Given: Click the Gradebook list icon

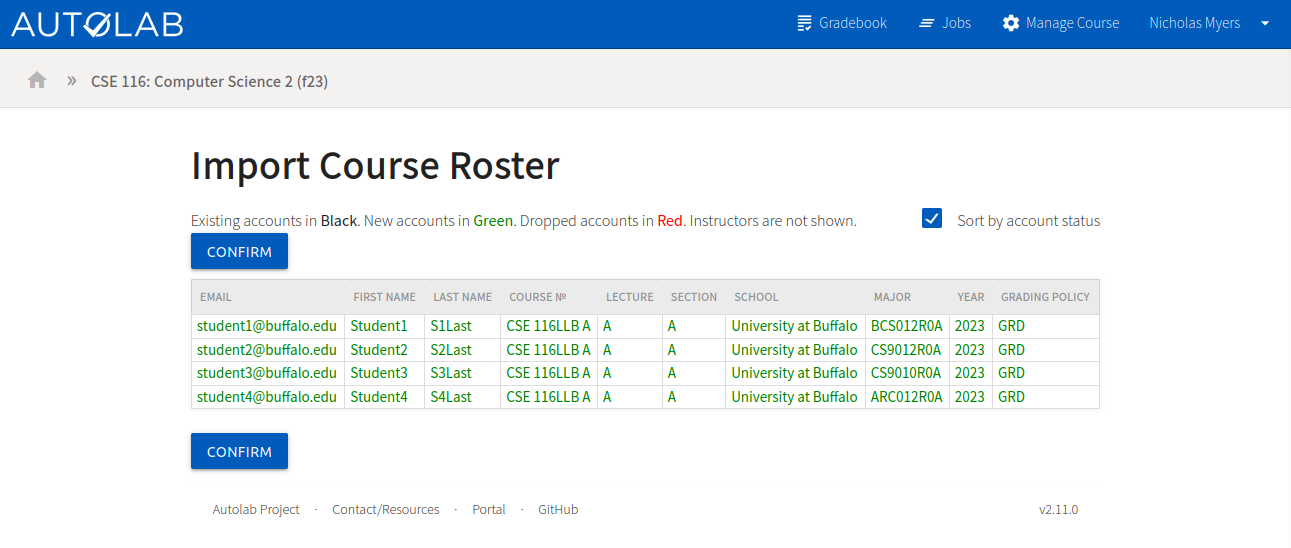Looking at the screenshot, I should pyautogui.click(x=805, y=23).
